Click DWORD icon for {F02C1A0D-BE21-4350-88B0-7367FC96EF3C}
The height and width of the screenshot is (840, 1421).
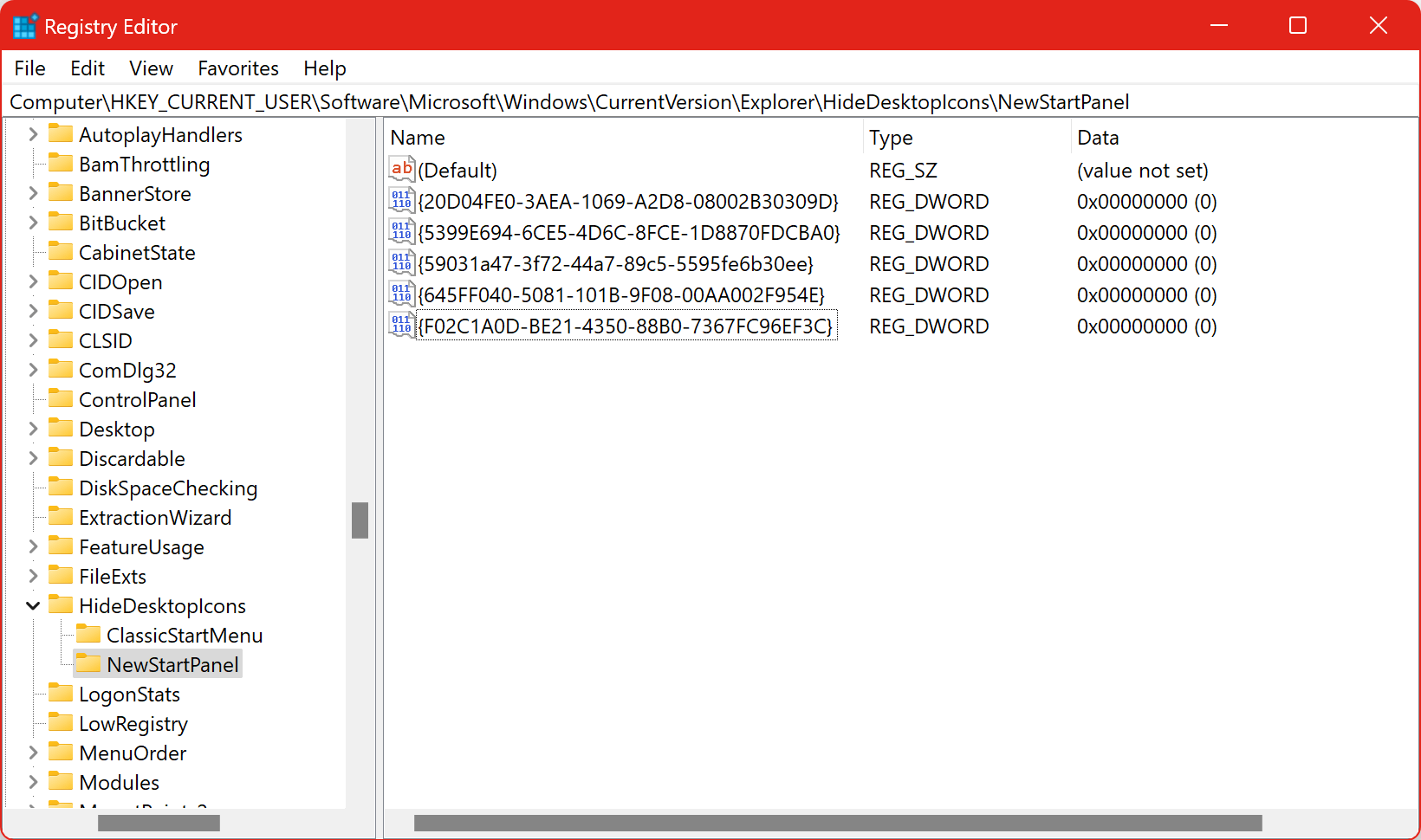(x=402, y=326)
